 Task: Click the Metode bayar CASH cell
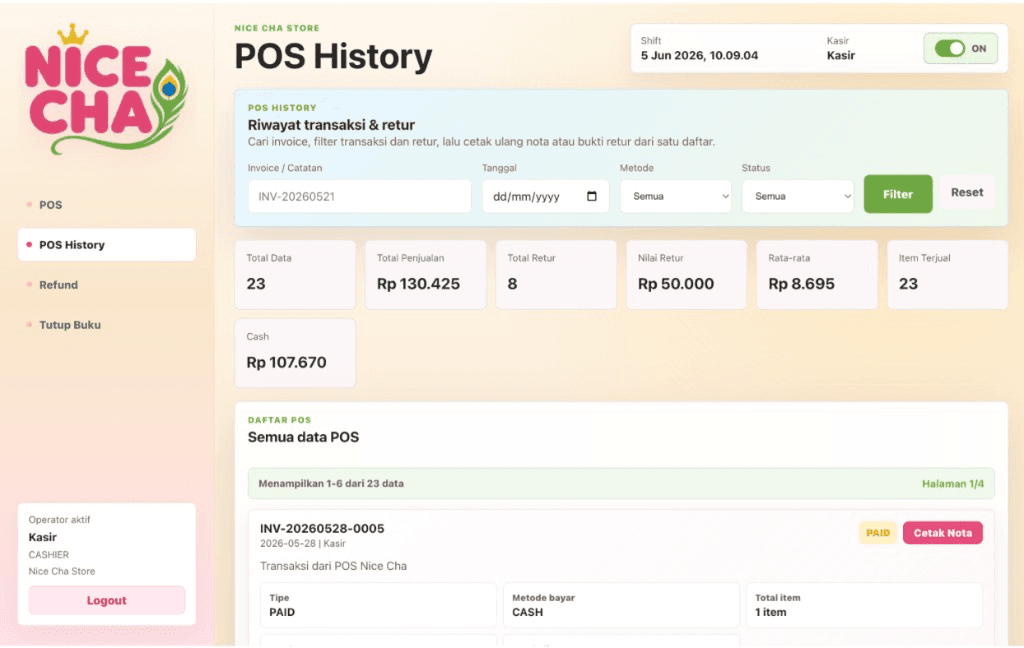click(620, 605)
